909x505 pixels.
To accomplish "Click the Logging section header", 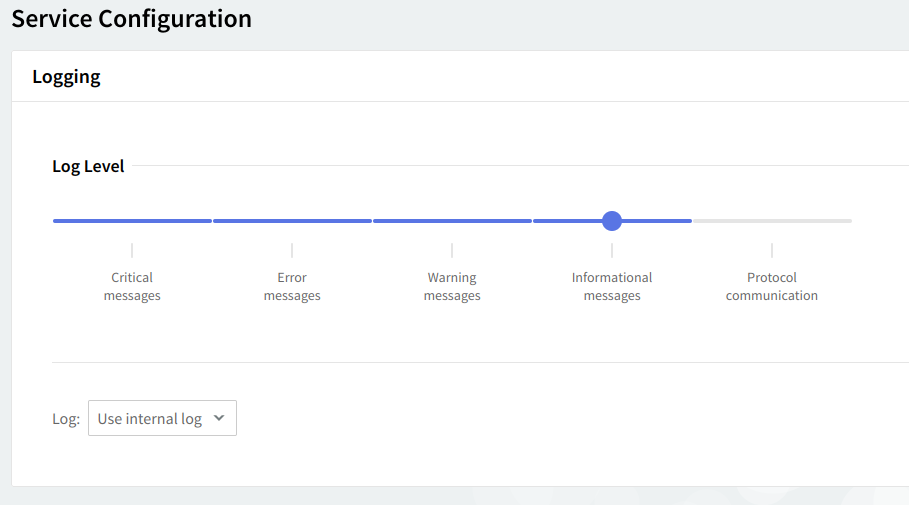I will pyautogui.click(x=67, y=76).
